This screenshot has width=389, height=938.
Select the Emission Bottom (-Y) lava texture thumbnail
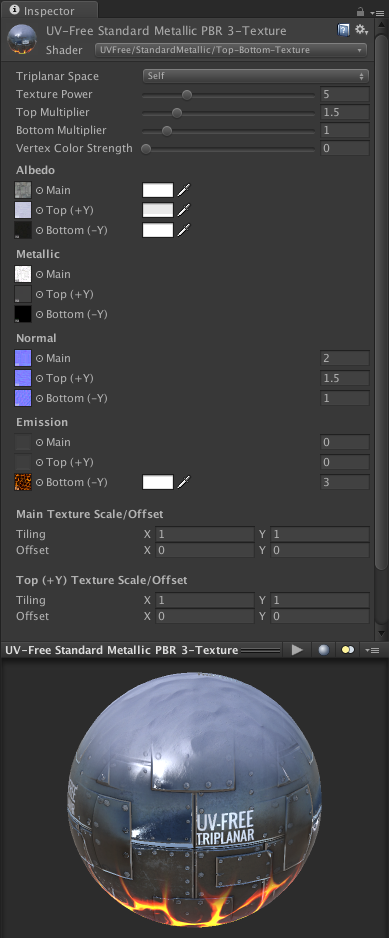[23, 482]
